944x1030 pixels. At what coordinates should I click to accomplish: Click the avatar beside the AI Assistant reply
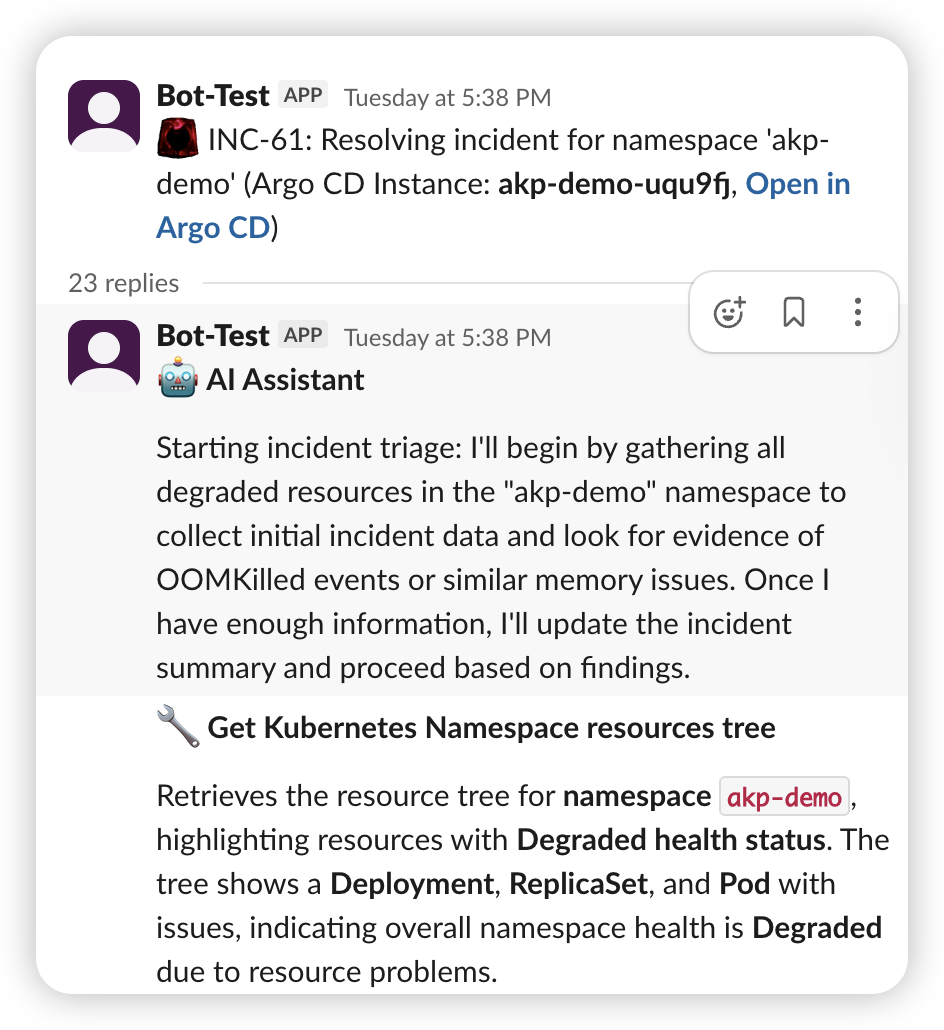tap(103, 354)
